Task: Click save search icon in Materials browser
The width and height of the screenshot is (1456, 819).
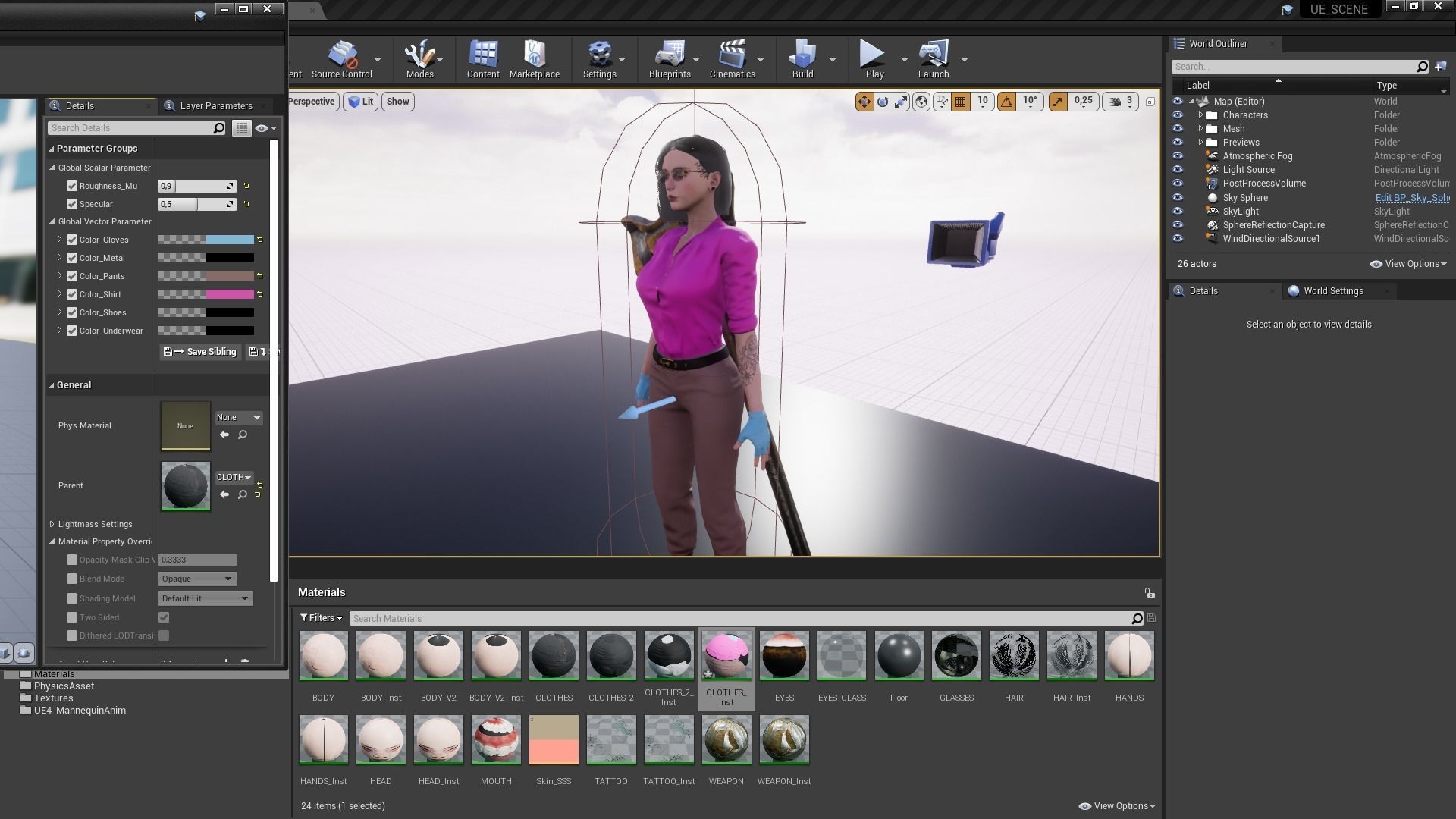Action: coord(1151,619)
